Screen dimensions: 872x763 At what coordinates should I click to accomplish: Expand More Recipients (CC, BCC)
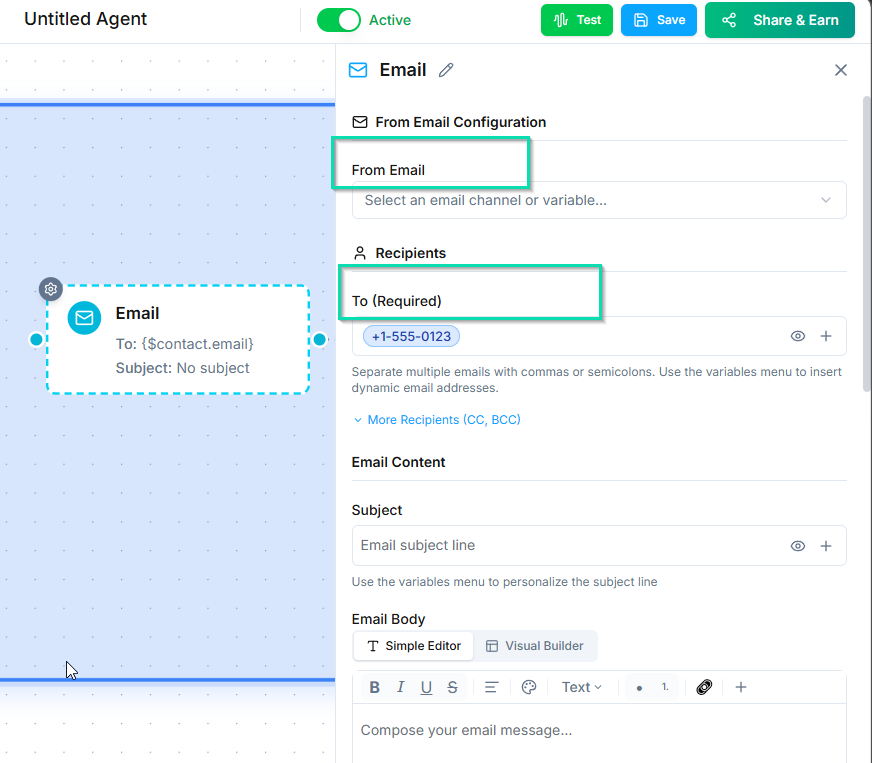(x=436, y=420)
